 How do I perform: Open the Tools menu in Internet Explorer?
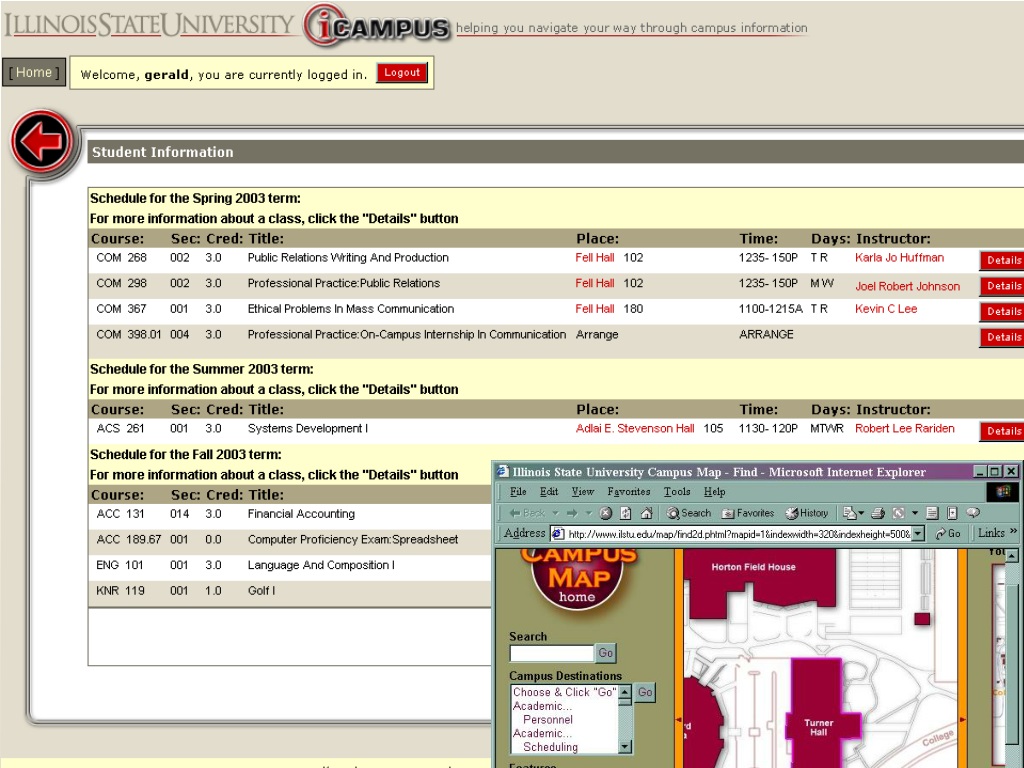677,492
